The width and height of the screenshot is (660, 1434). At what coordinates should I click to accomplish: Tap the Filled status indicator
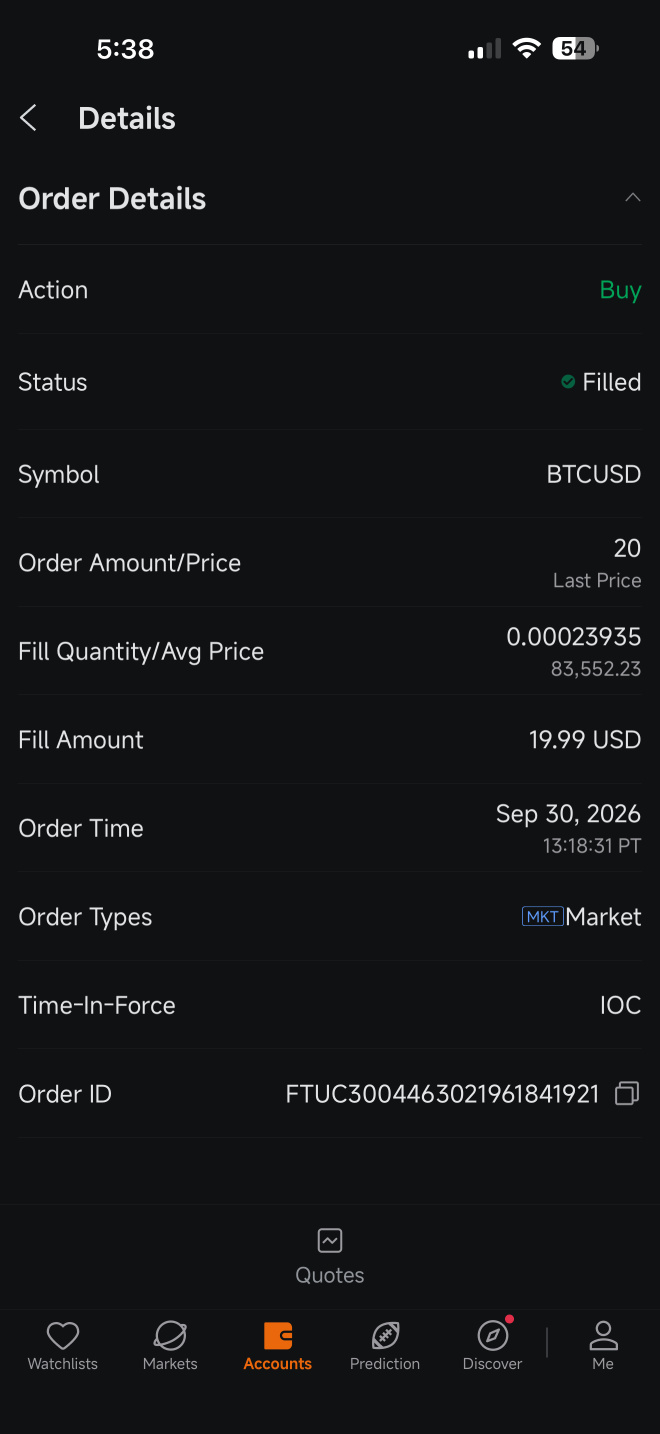click(x=601, y=382)
